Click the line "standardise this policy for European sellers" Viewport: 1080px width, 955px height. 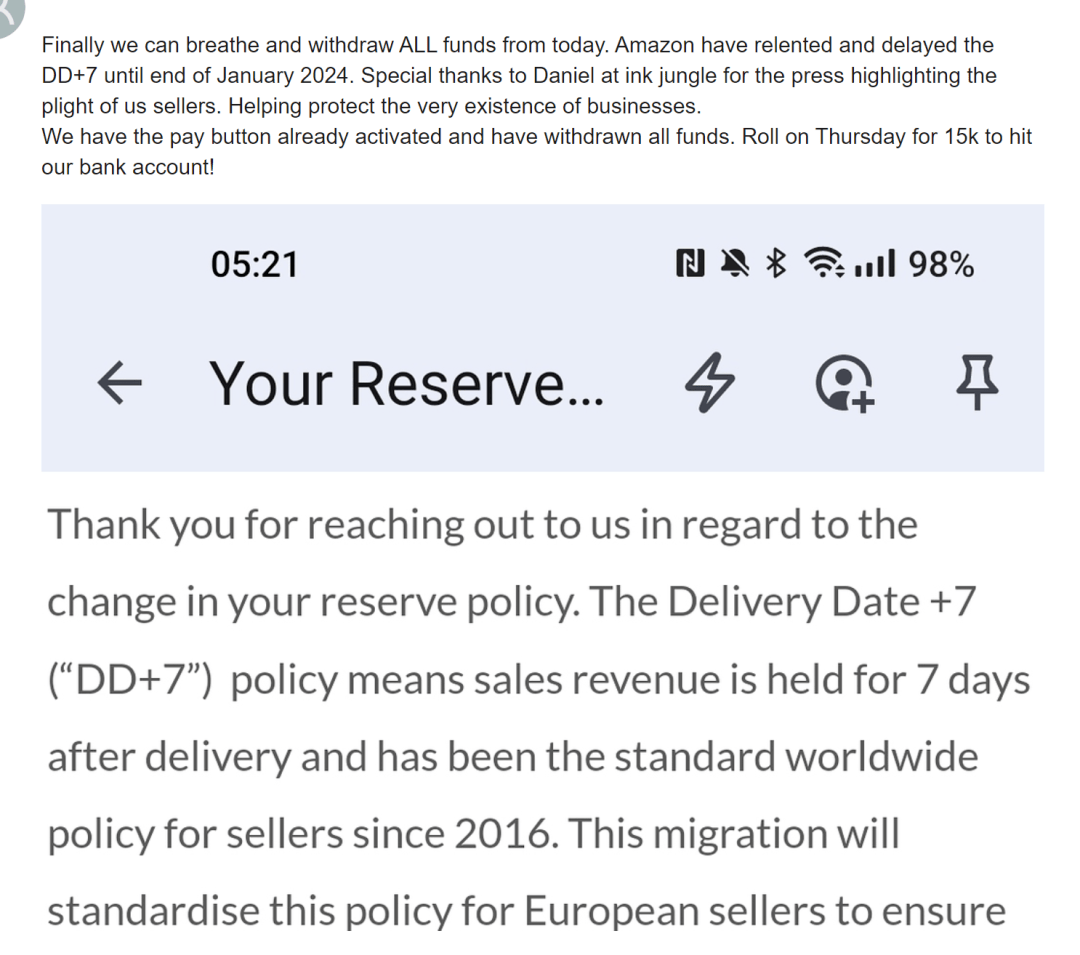coord(526,911)
